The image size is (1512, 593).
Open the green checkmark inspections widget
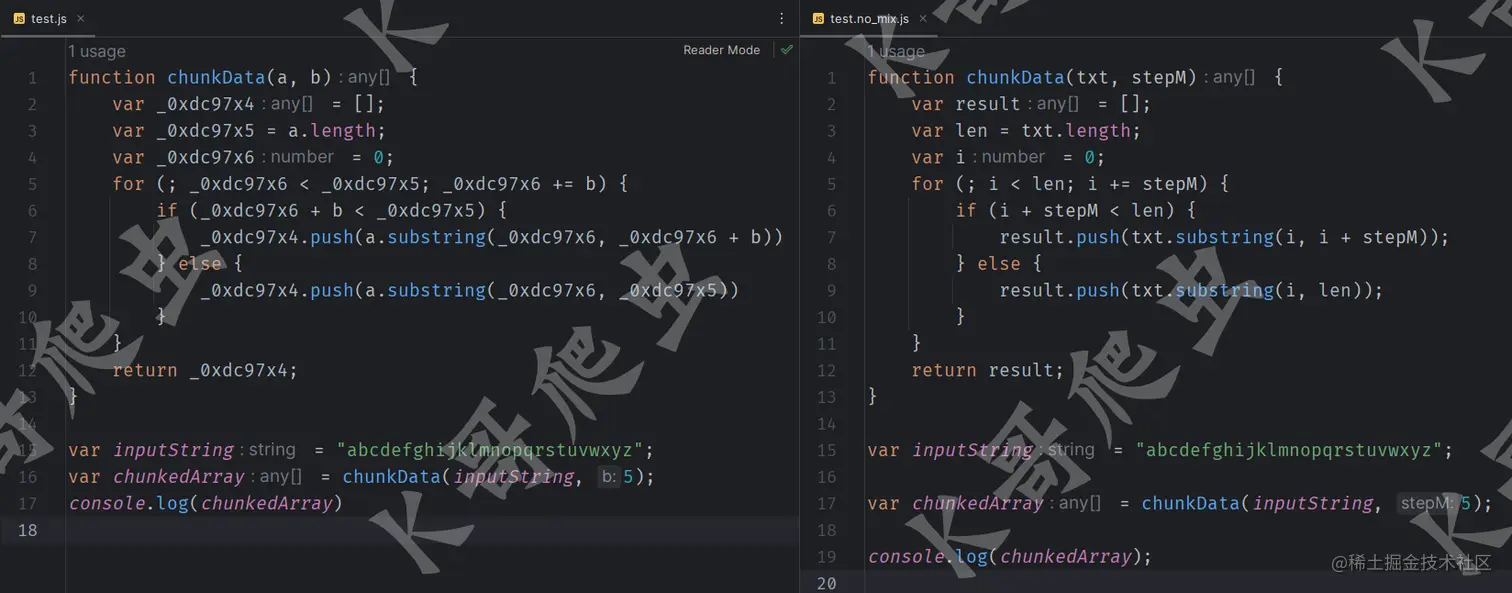pyautogui.click(x=787, y=50)
